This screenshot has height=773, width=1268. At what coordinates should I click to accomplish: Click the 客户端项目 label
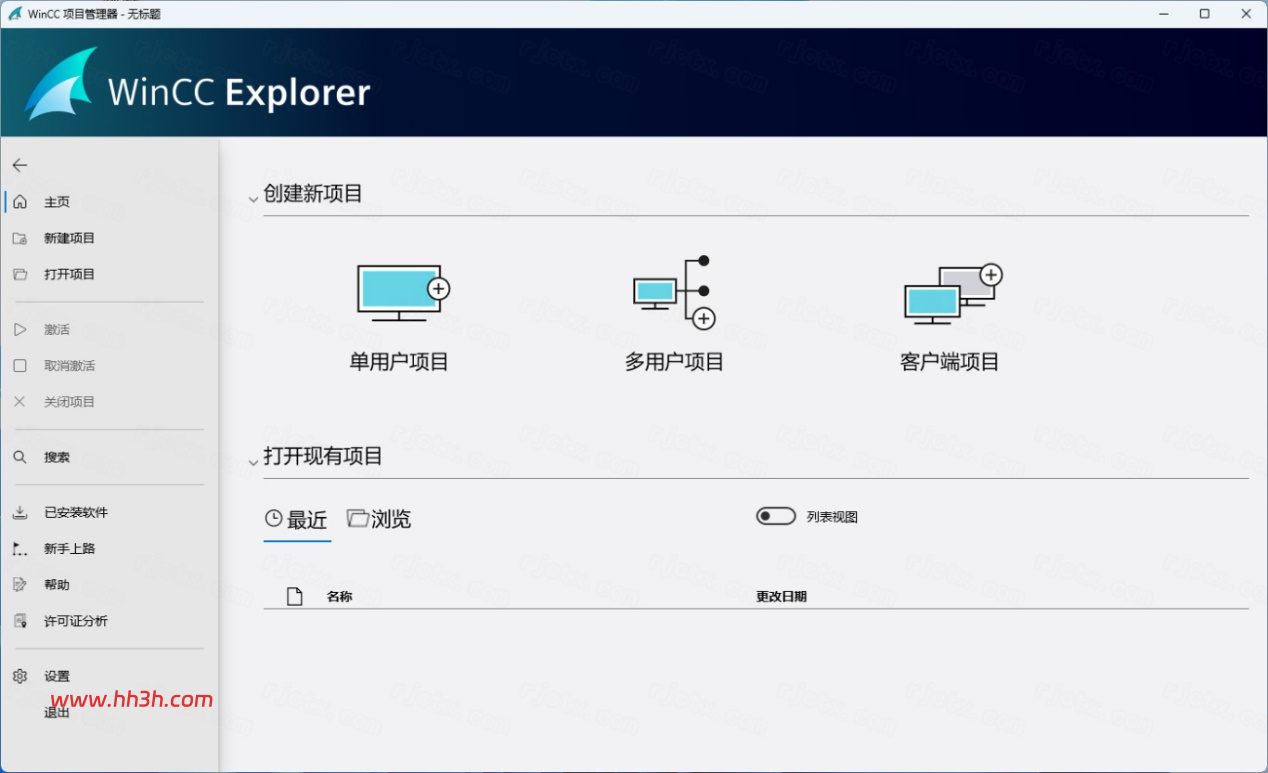coord(950,362)
